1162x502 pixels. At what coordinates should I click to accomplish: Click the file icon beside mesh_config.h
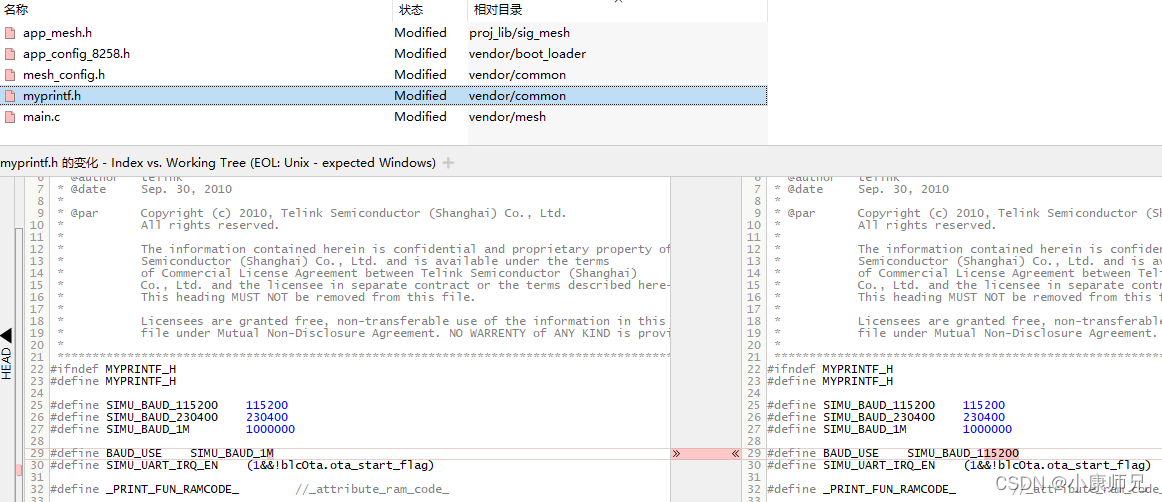[10, 75]
